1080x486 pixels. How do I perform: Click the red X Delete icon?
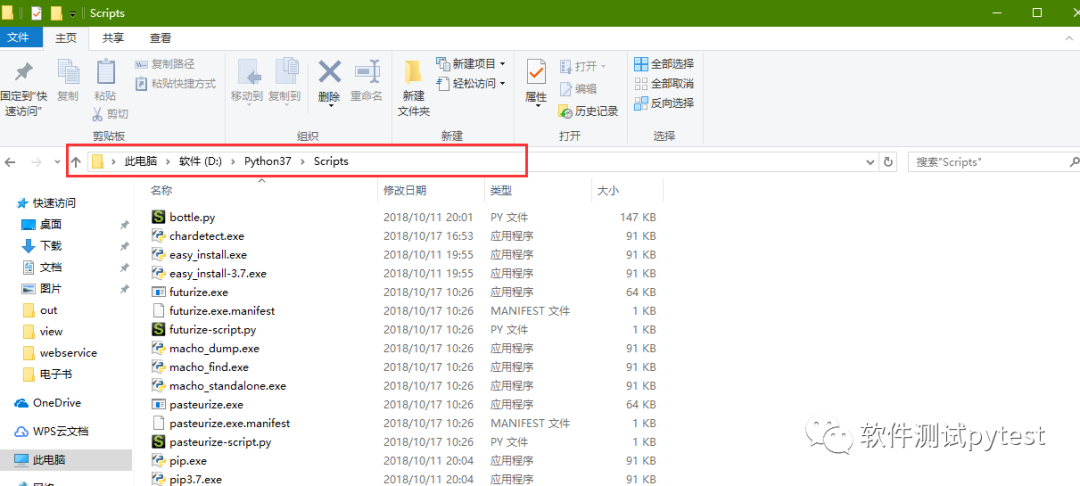coord(329,72)
